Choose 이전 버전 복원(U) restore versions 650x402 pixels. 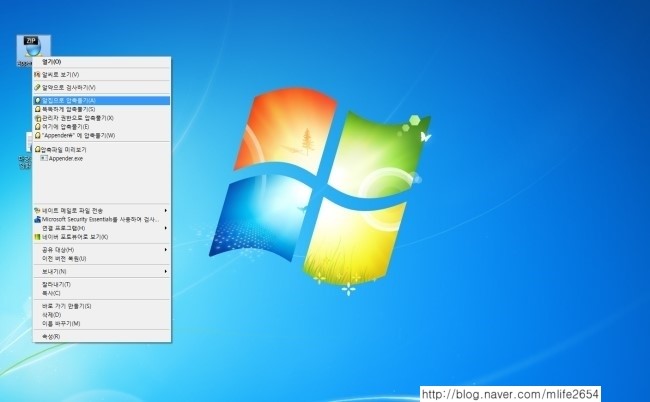pyautogui.click(x=102, y=258)
